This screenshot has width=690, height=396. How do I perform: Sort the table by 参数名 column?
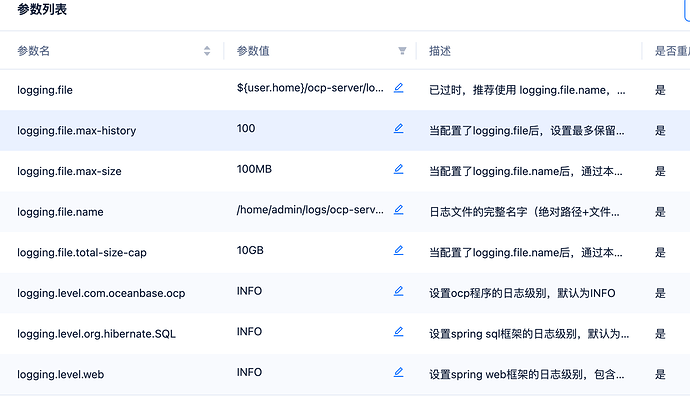(x=207, y=51)
